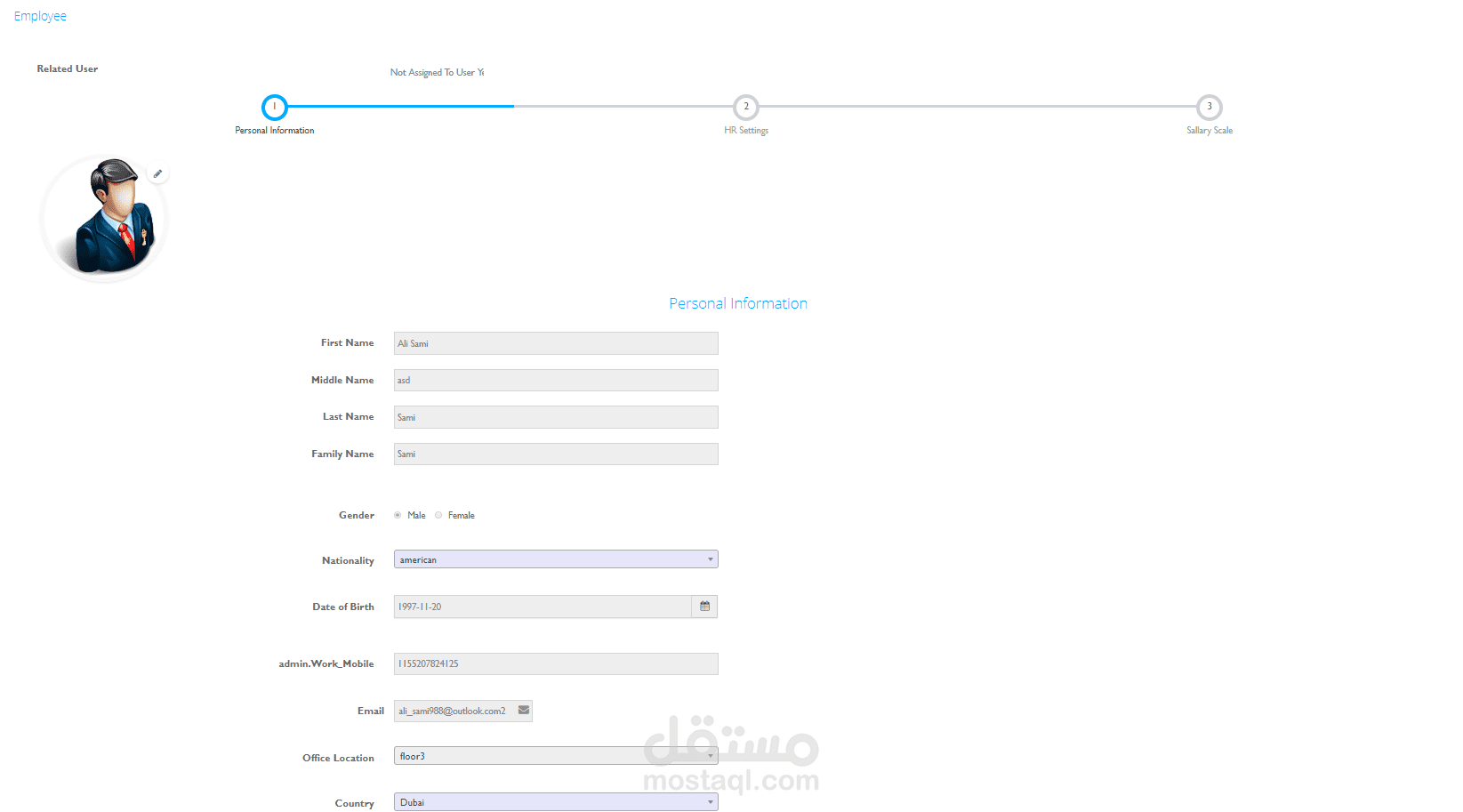Click the 'Not Assigned To User' text
This screenshot has width=1463, height=812.
437,72
